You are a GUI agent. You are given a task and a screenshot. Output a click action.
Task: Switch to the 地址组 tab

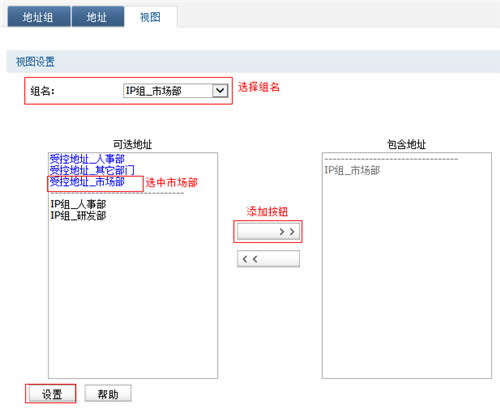[39, 17]
